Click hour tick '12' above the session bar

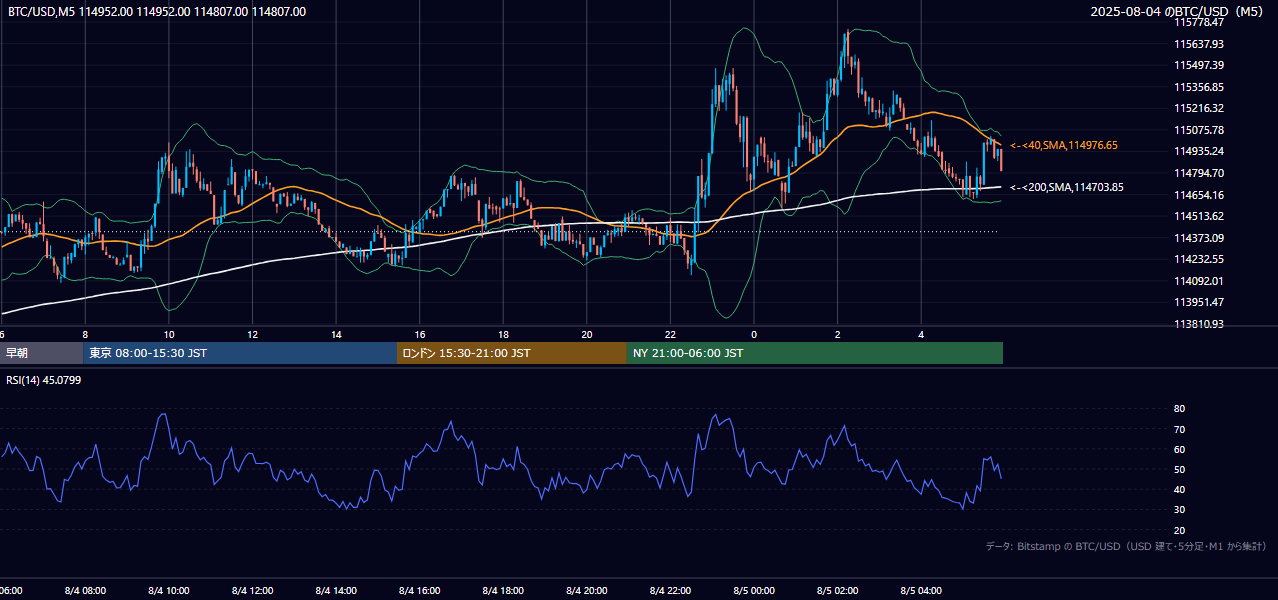(253, 334)
